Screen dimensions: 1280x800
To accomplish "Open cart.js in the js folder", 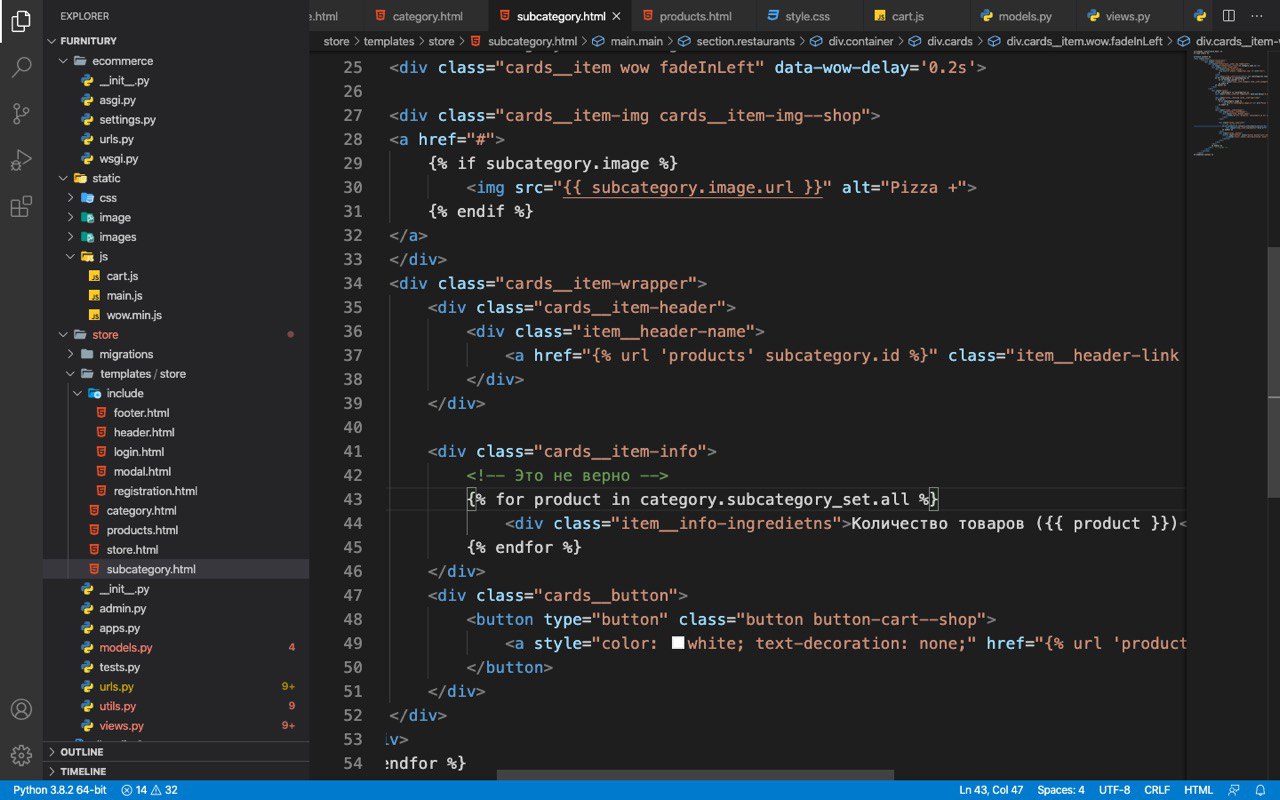I will tap(122, 276).
